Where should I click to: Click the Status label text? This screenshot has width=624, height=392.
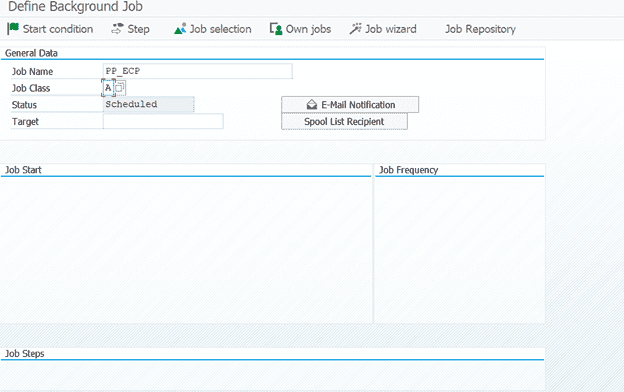pyautogui.click(x=24, y=105)
